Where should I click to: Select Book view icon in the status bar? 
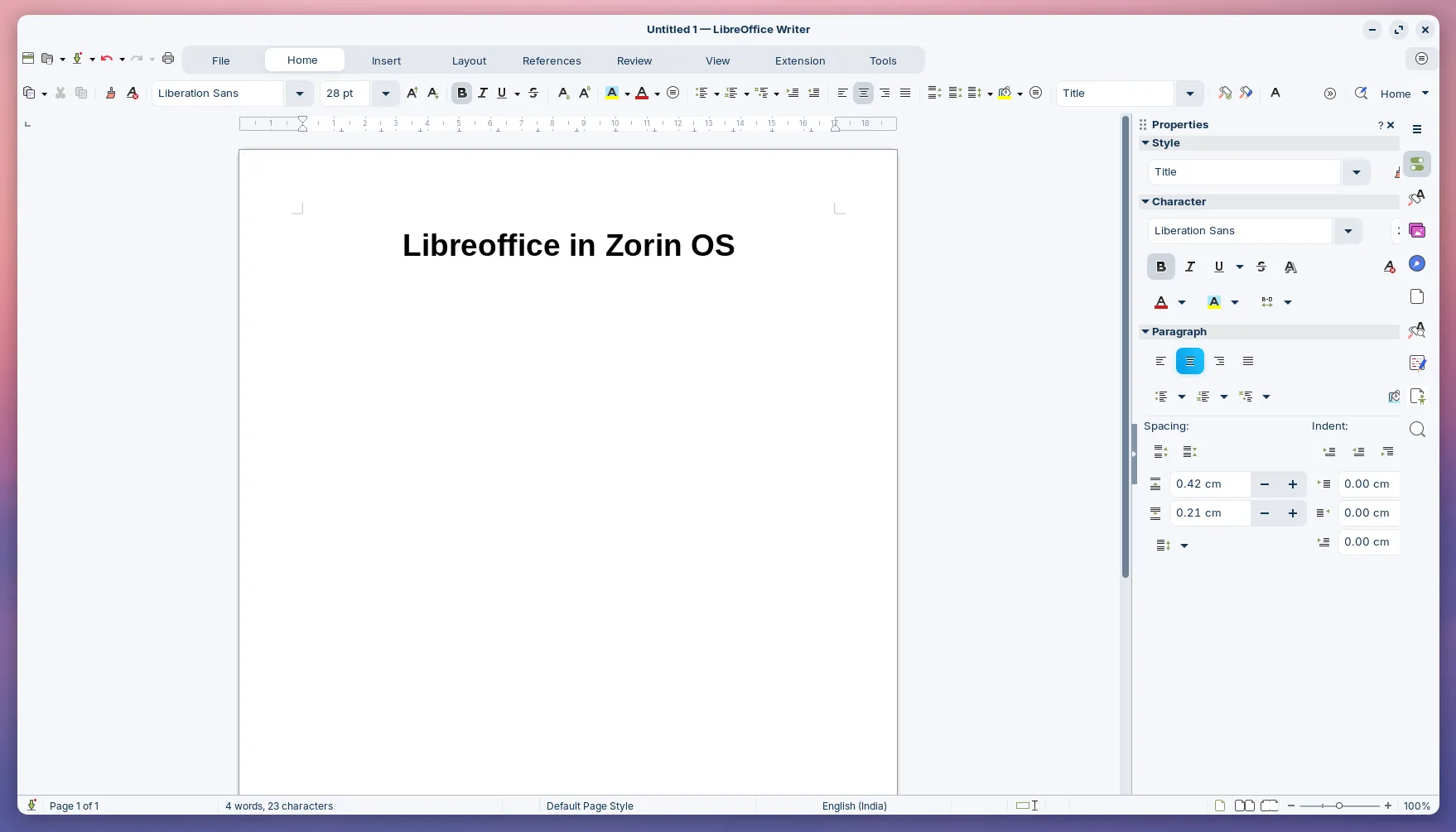click(1269, 806)
